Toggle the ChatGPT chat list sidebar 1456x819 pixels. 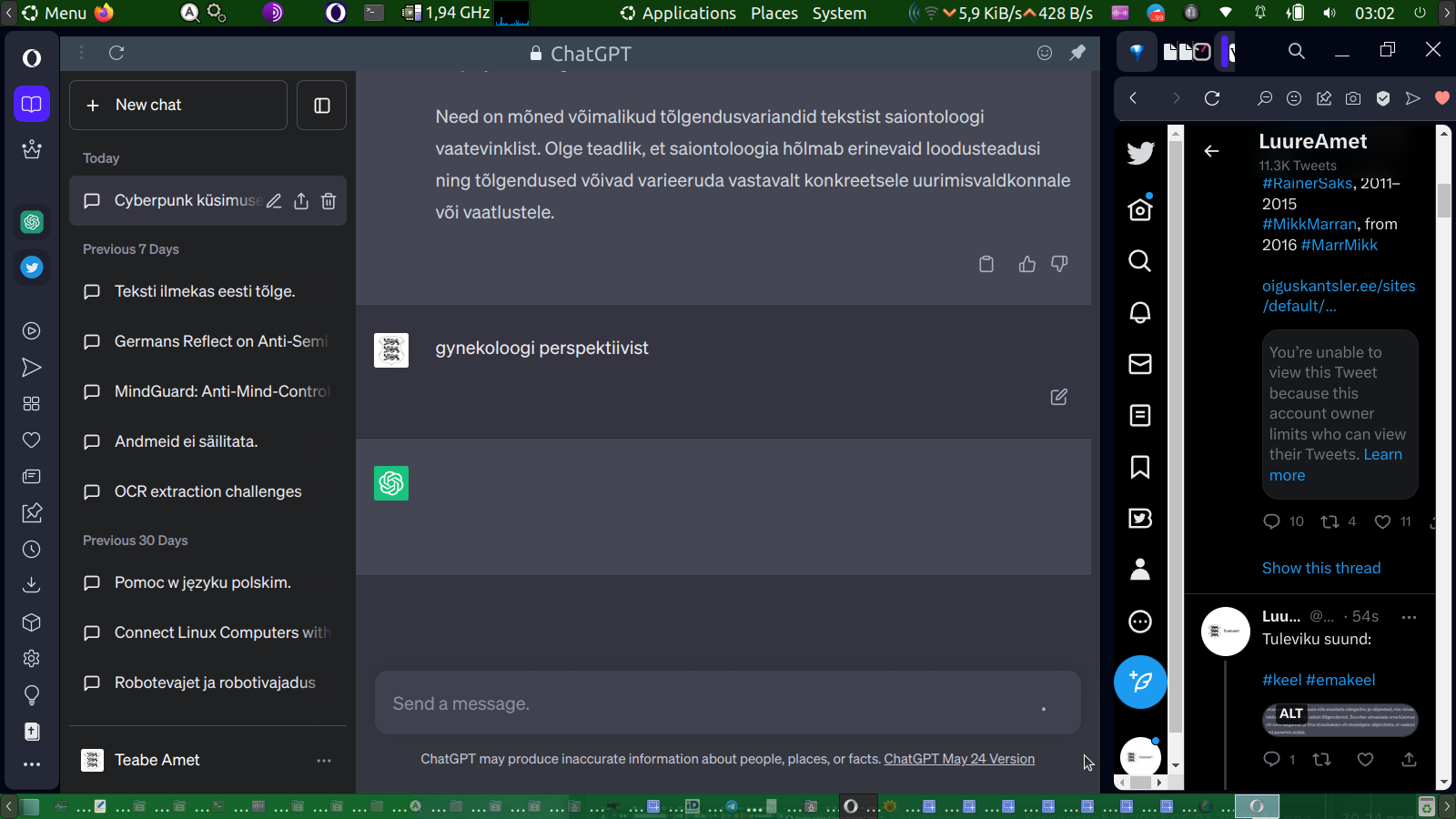[x=322, y=106]
